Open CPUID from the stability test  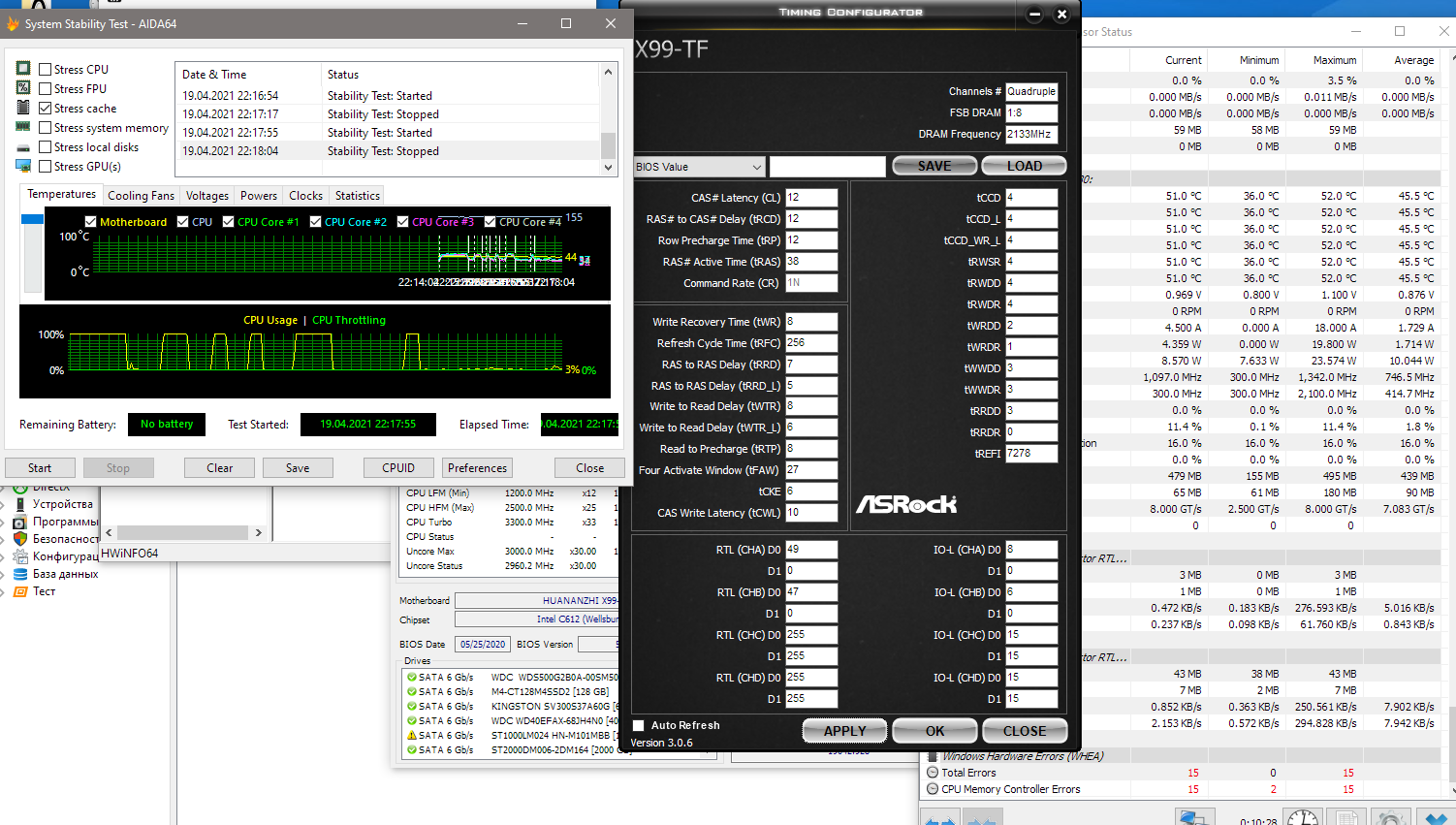(398, 467)
